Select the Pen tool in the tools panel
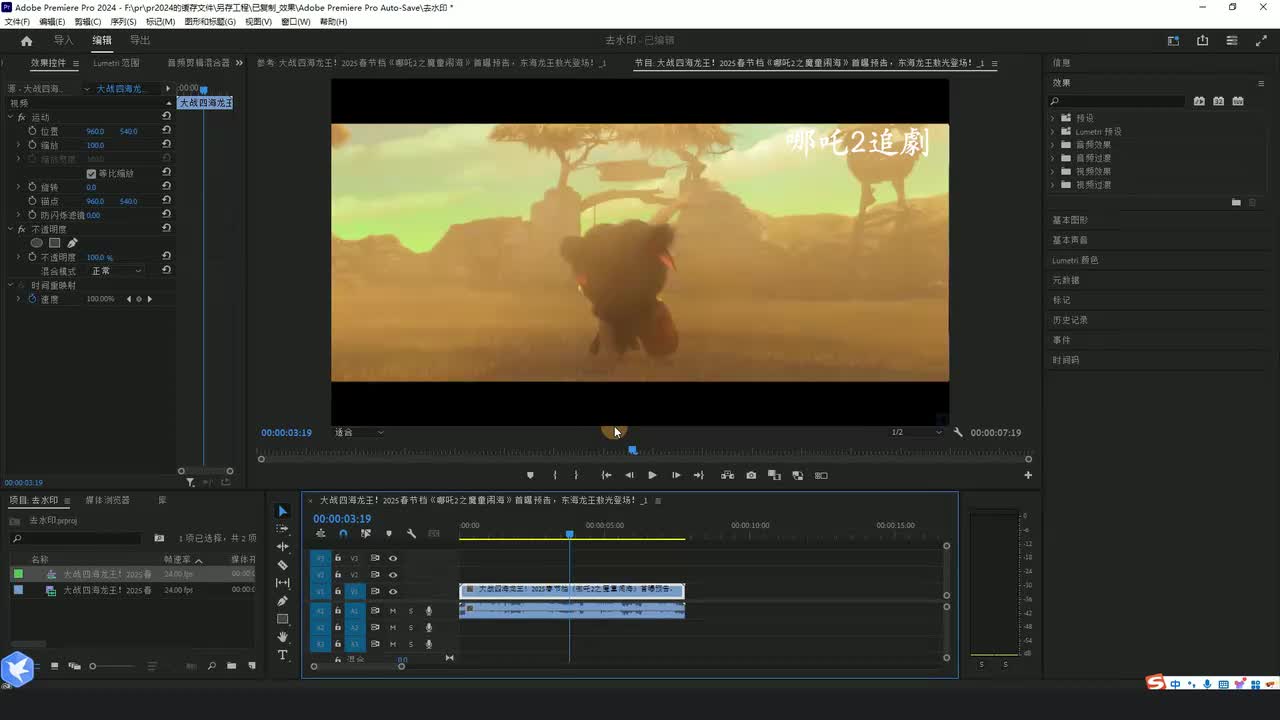The width and height of the screenshot is (1280, 720). click(283, 601)
